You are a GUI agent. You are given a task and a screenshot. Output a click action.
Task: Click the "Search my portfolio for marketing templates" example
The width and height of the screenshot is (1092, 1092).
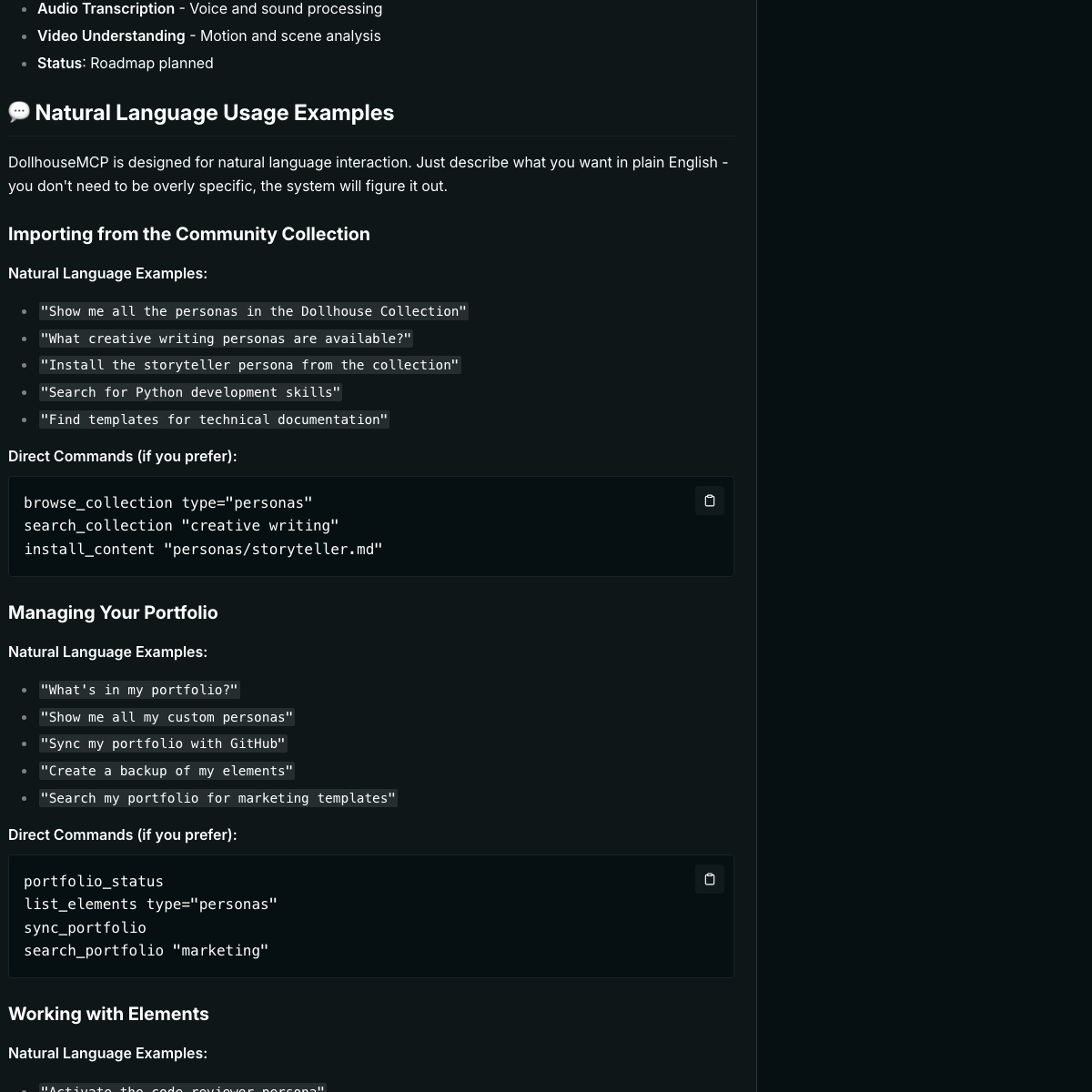click(x=218, y=798)
